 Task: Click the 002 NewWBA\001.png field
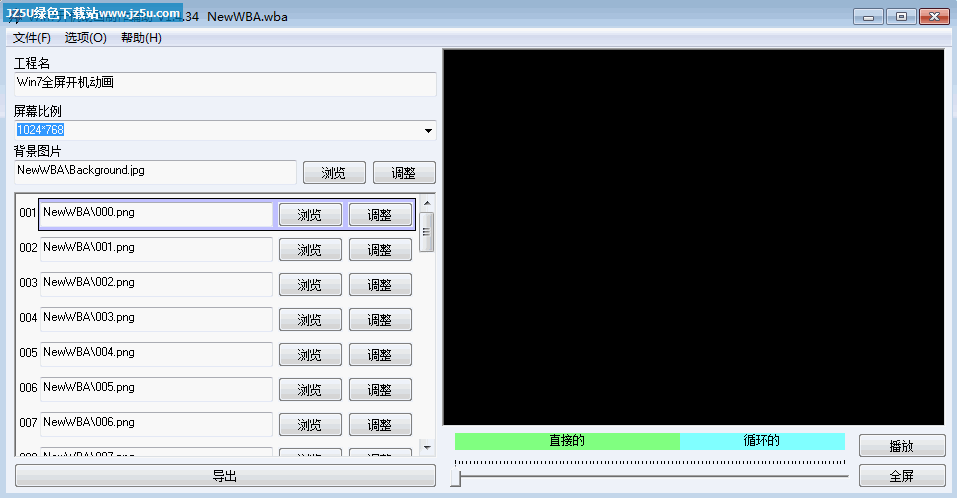[x=156, y=249]
